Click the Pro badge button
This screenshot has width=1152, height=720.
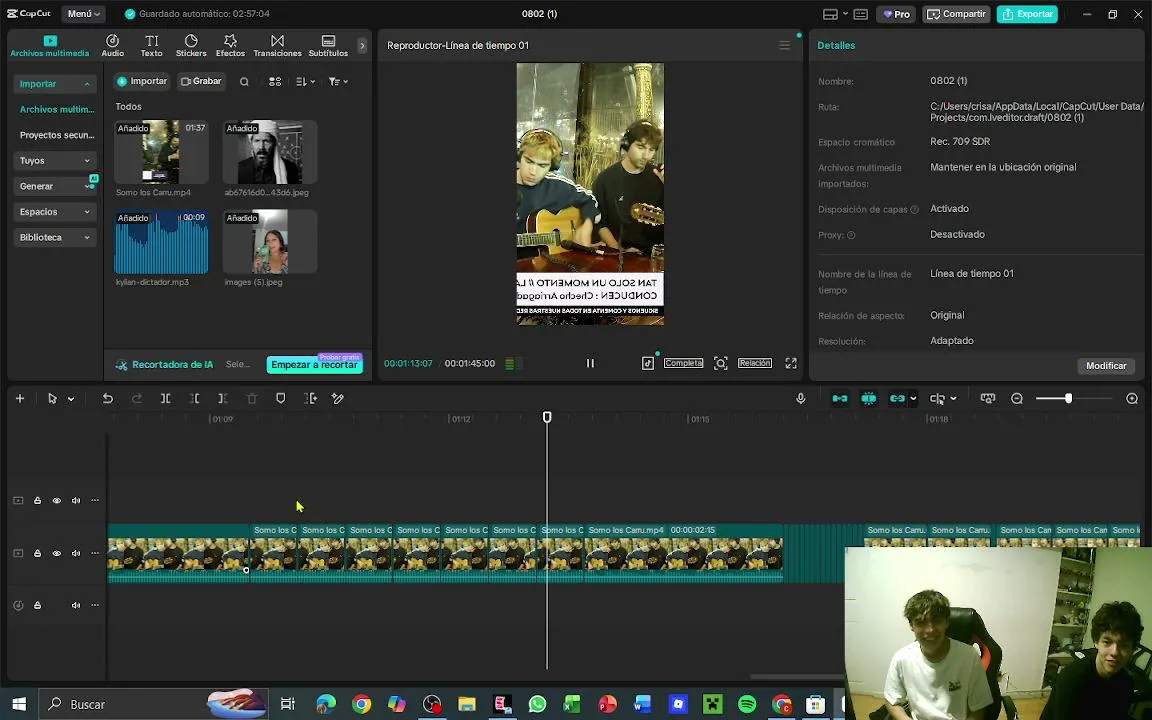(x=896, y=14)
